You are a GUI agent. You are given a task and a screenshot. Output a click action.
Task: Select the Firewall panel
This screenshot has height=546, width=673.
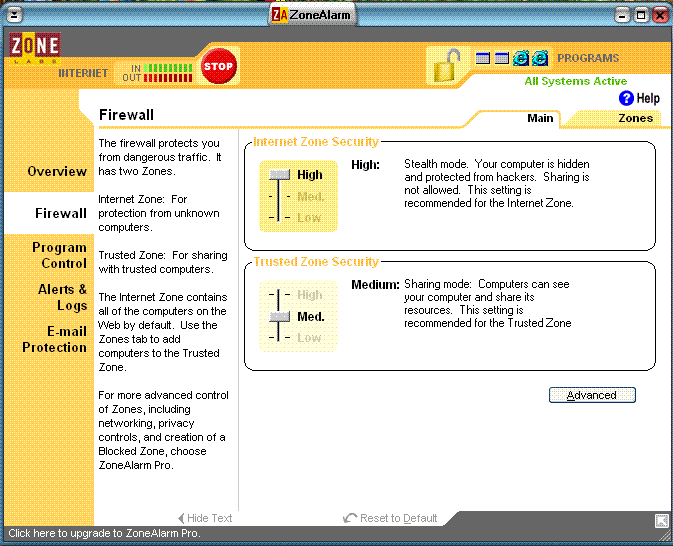click(61, 213)
